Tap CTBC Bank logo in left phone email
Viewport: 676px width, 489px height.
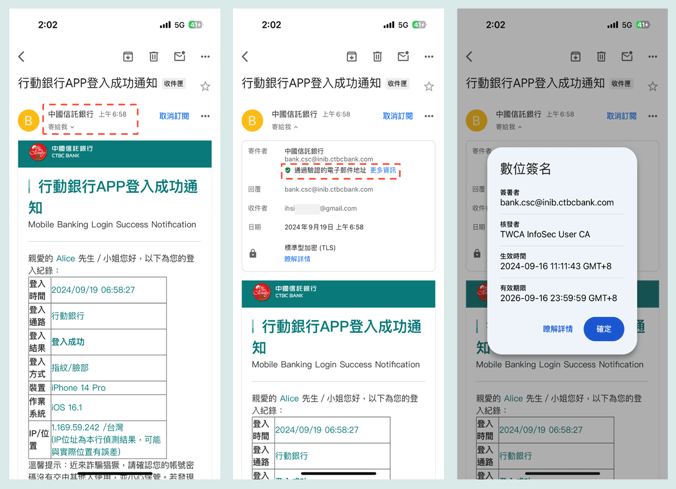pyautogui.click(x=60, y=152)
